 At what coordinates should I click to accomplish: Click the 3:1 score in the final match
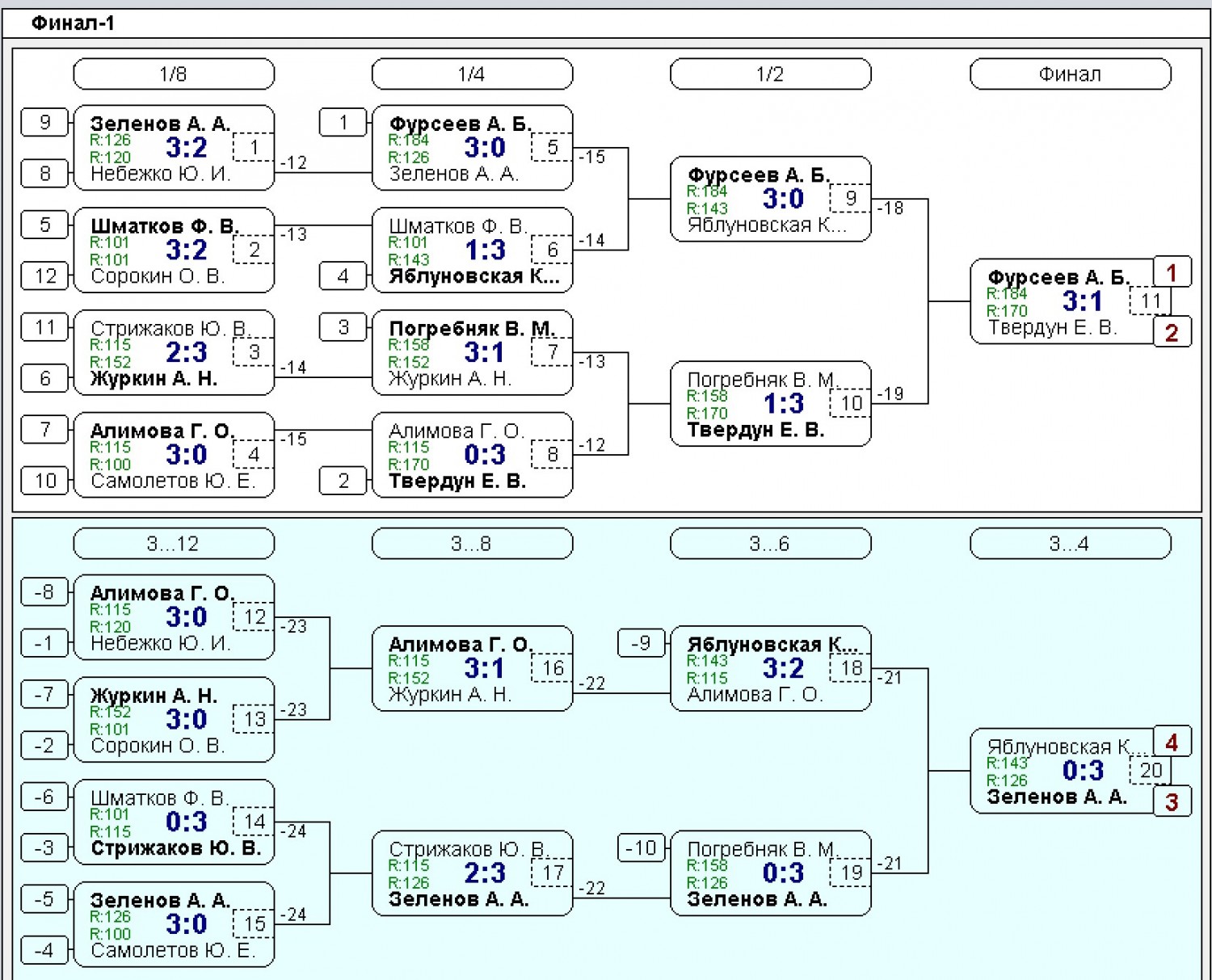[1083, 301]
